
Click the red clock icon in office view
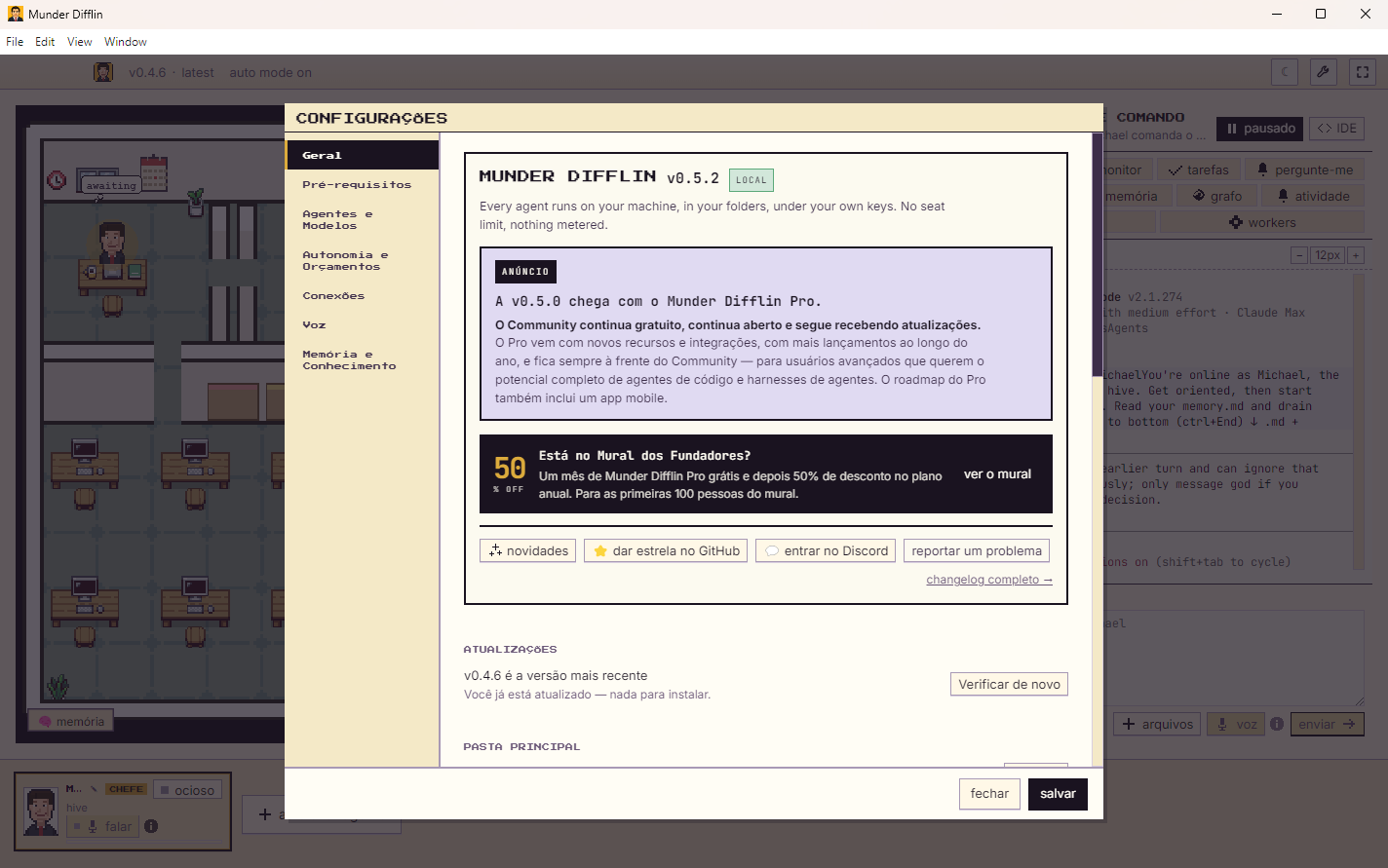[x=58, y=180]
